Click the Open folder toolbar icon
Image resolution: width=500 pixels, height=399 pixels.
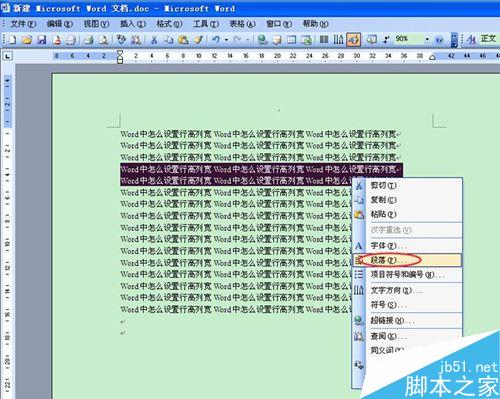27,40
